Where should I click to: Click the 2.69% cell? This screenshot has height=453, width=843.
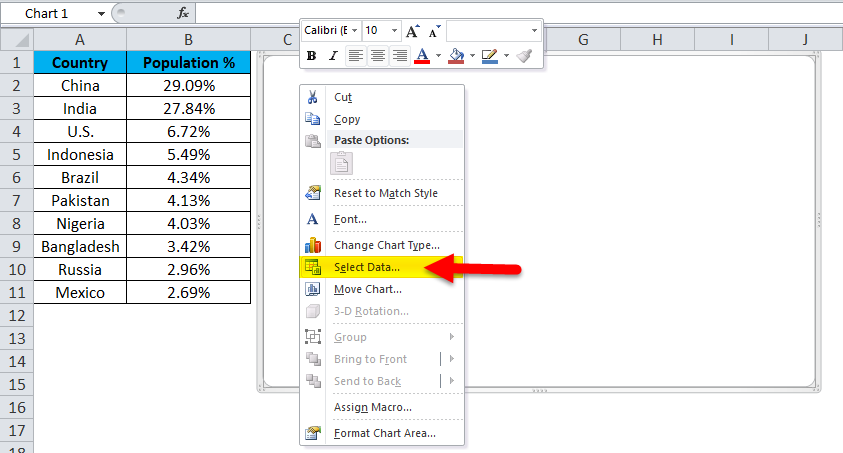pyautogui.click(x=189, y=293)
